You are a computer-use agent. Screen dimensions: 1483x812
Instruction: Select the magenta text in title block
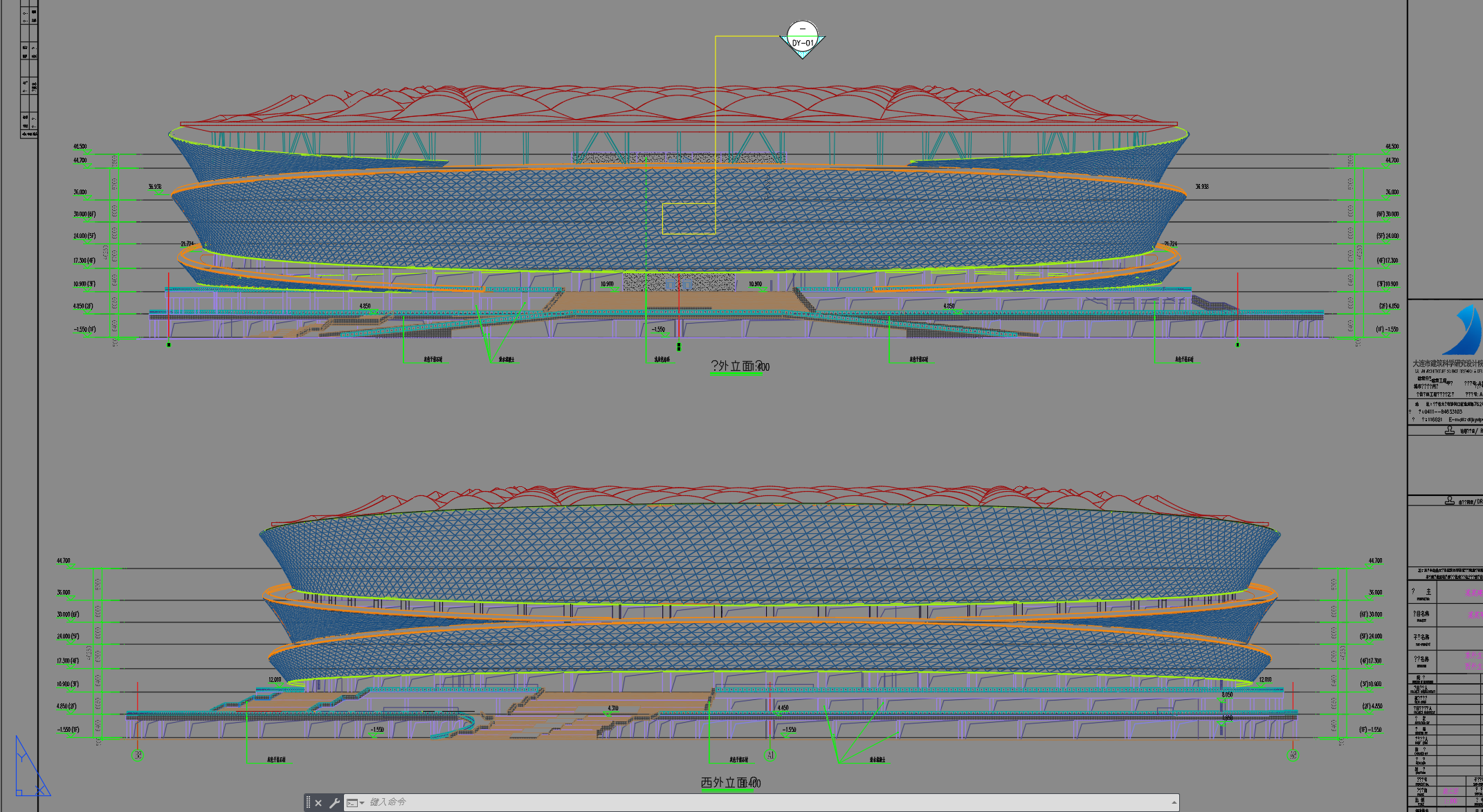tap(1473, 592)
